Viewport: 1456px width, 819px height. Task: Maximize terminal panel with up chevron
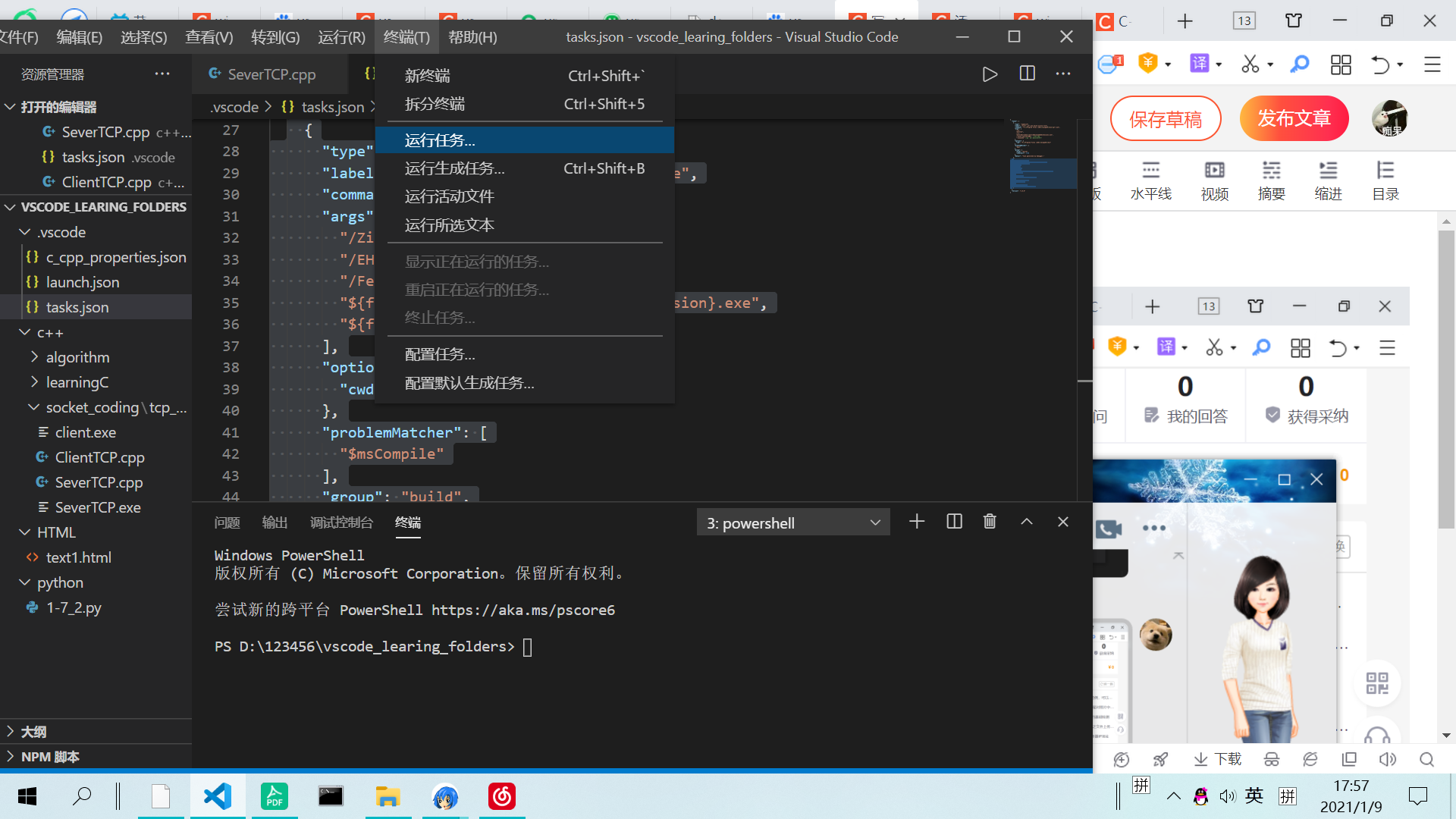point(1026,522)
